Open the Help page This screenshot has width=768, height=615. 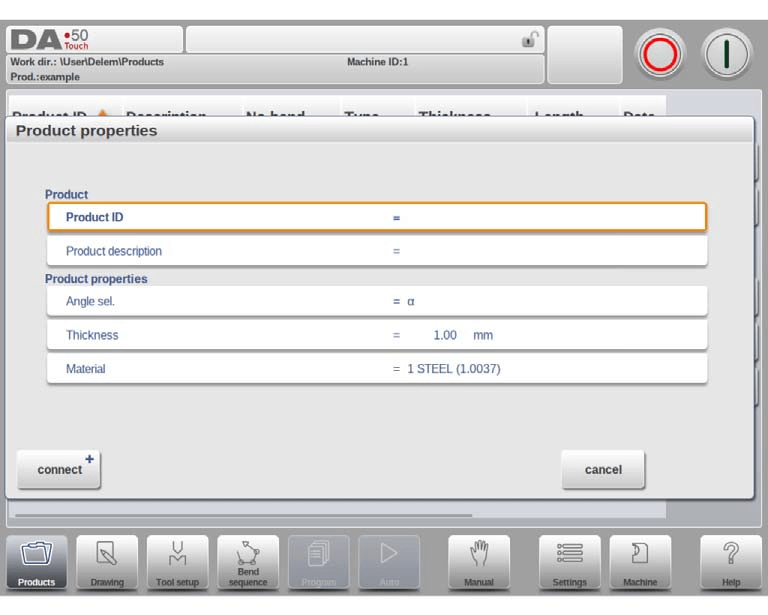point(730,562)
